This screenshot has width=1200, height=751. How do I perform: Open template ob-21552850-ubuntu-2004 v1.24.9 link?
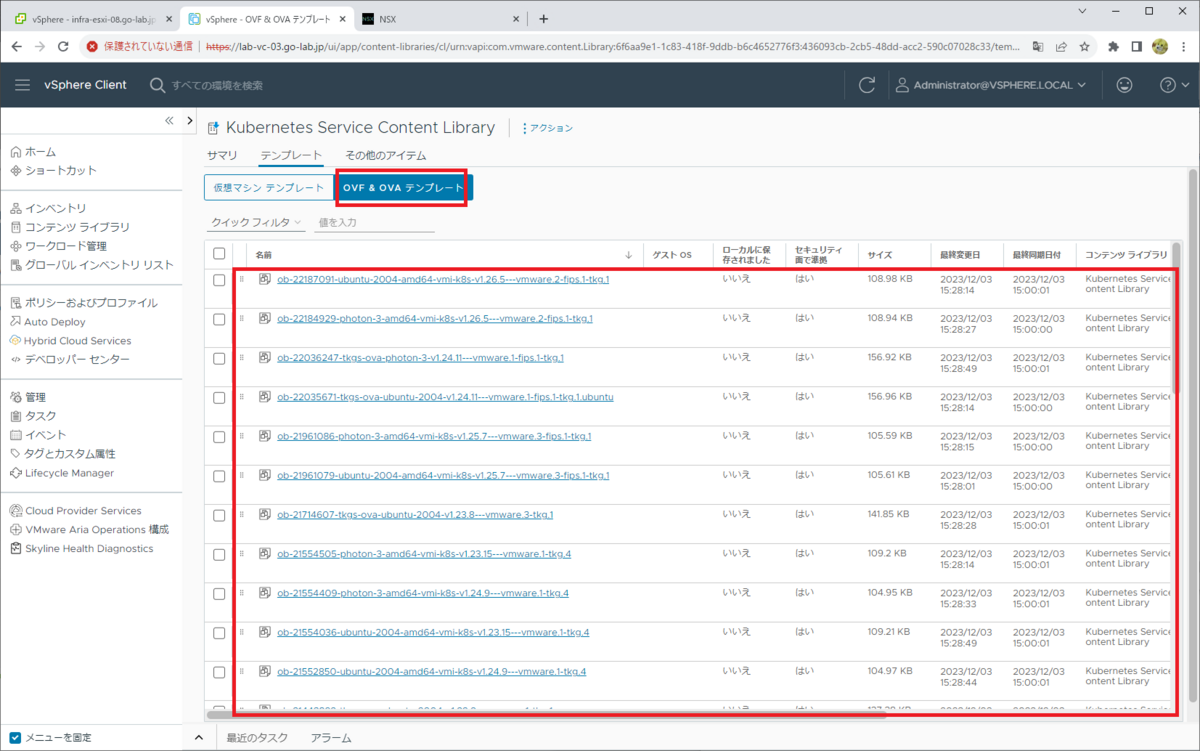click(432, 672)
